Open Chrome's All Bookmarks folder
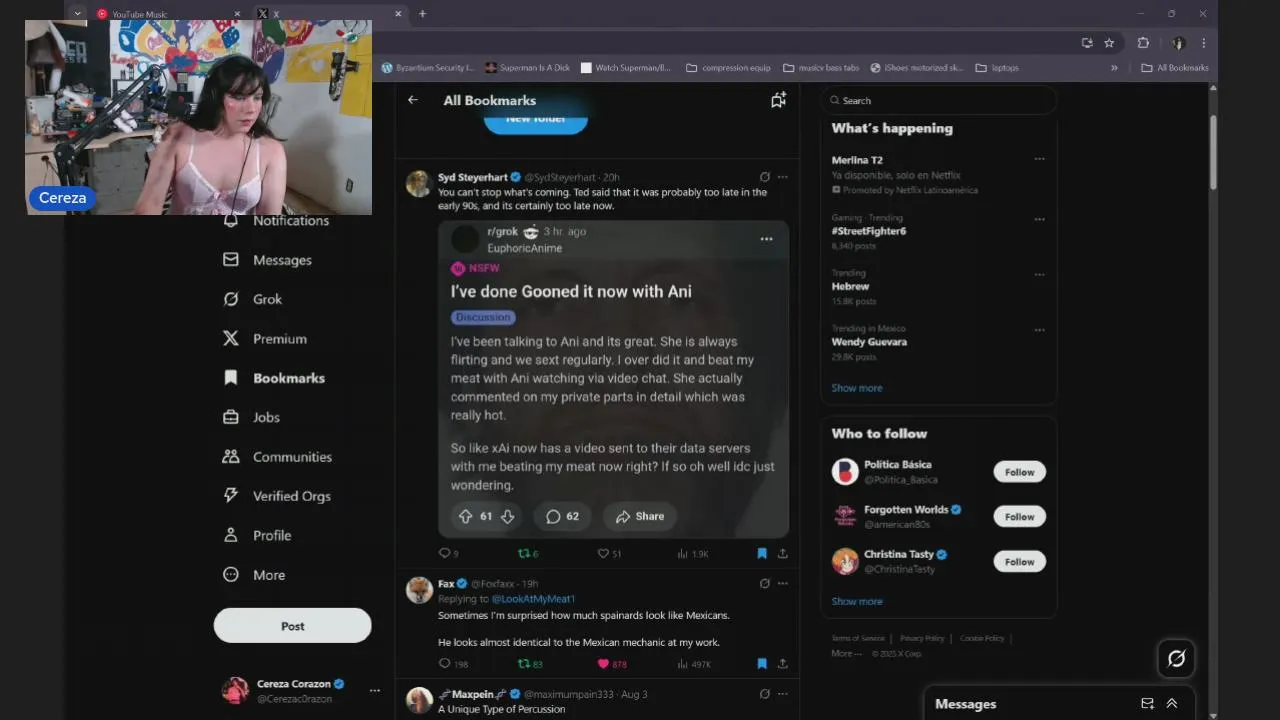The height and width of the screenshot is (720, 1280). coord(1175,68)
